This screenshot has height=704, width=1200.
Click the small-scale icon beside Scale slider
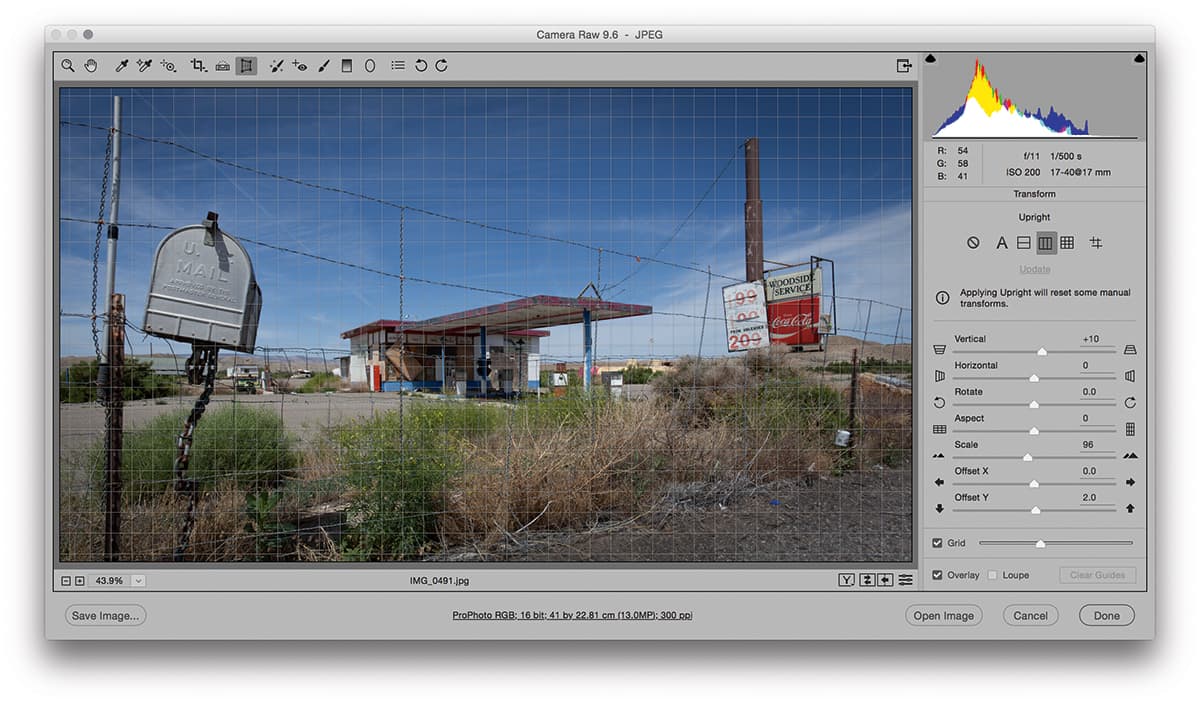pyautogui.click(x=939, y=456)
